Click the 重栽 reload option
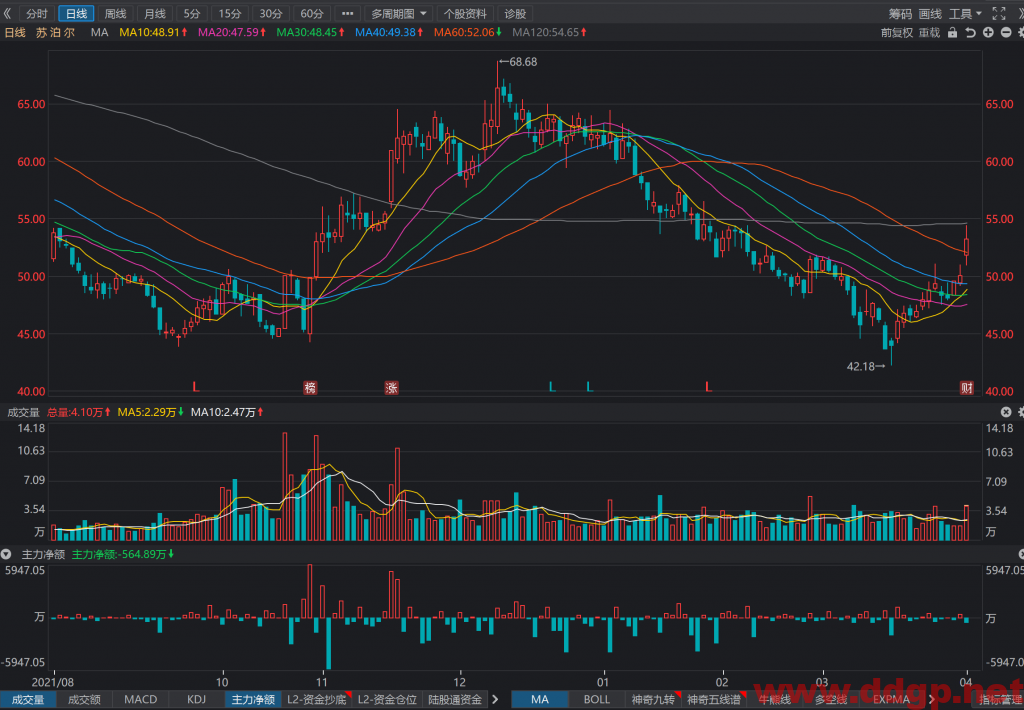Viewport: 1024px width, 710px height. coord(929,33)
